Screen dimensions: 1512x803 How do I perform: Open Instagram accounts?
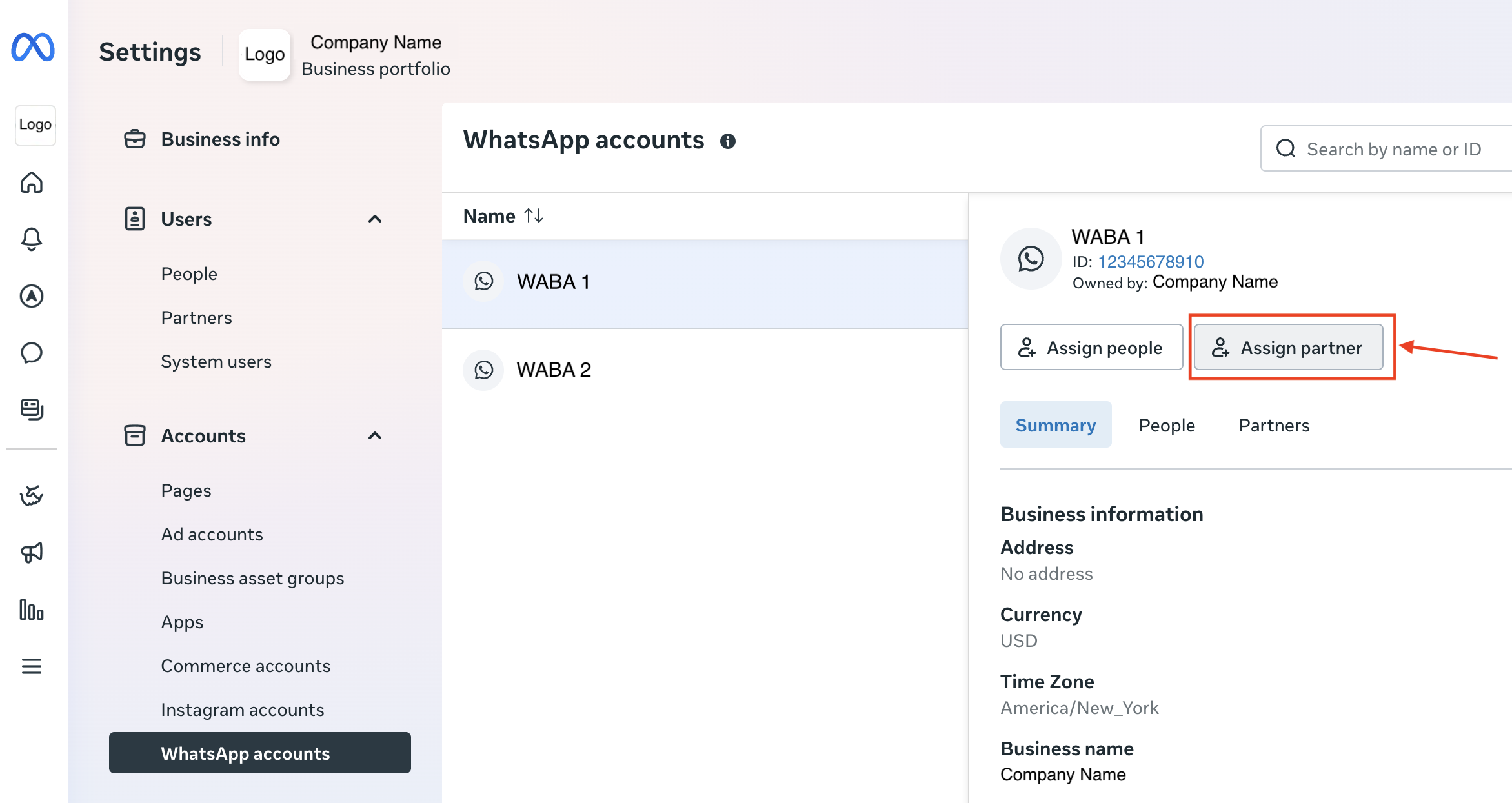click(x=243, y=710)
